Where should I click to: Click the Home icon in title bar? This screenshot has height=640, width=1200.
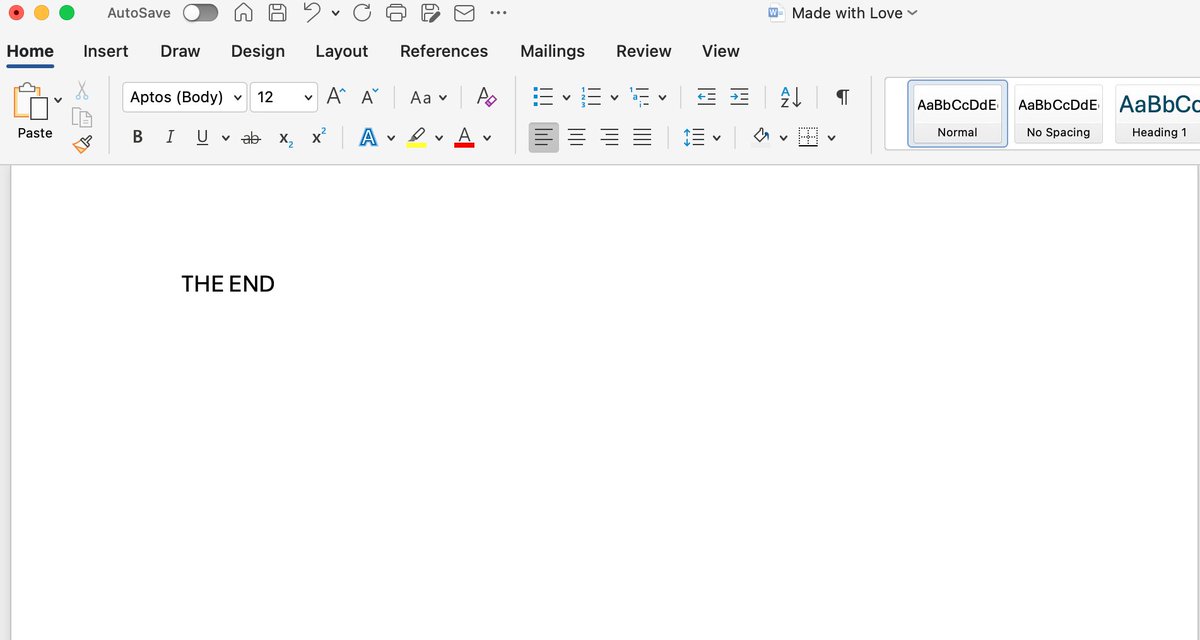[243, 13]
